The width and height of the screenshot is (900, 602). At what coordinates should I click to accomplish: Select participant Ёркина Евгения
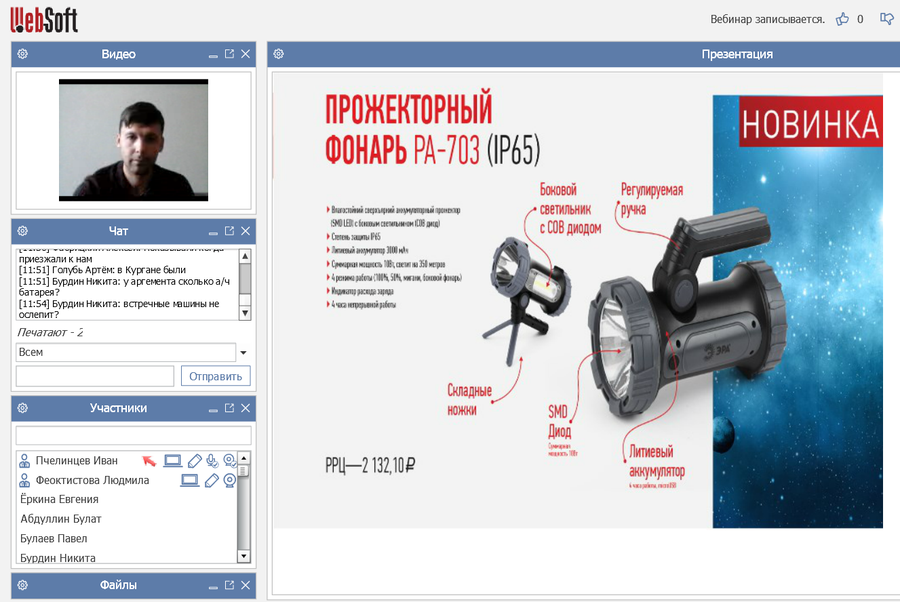(60, 499)
